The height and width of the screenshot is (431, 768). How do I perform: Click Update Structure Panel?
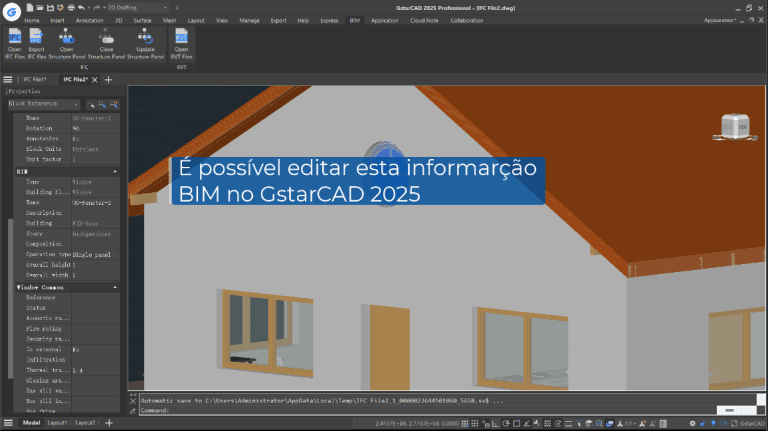point(145,44)
